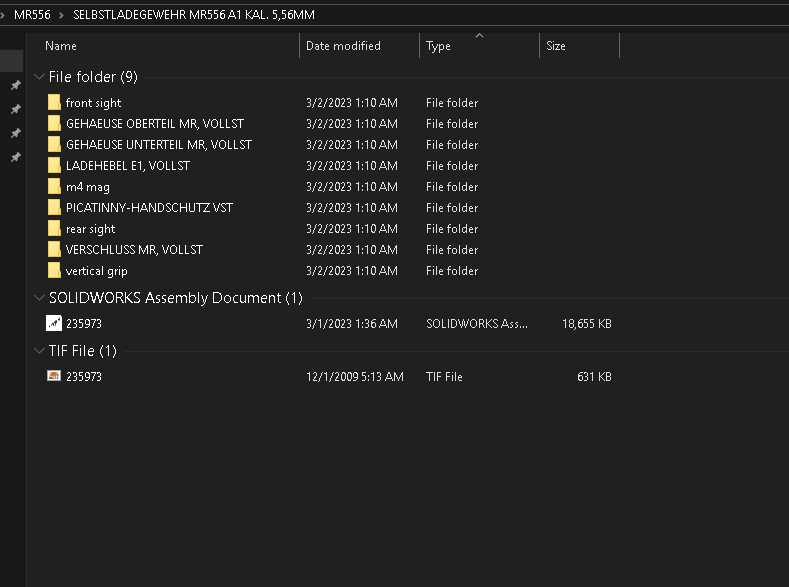Select the 235973 SOLIDWORKS assembly file name
789x587 pixels.
84,323
